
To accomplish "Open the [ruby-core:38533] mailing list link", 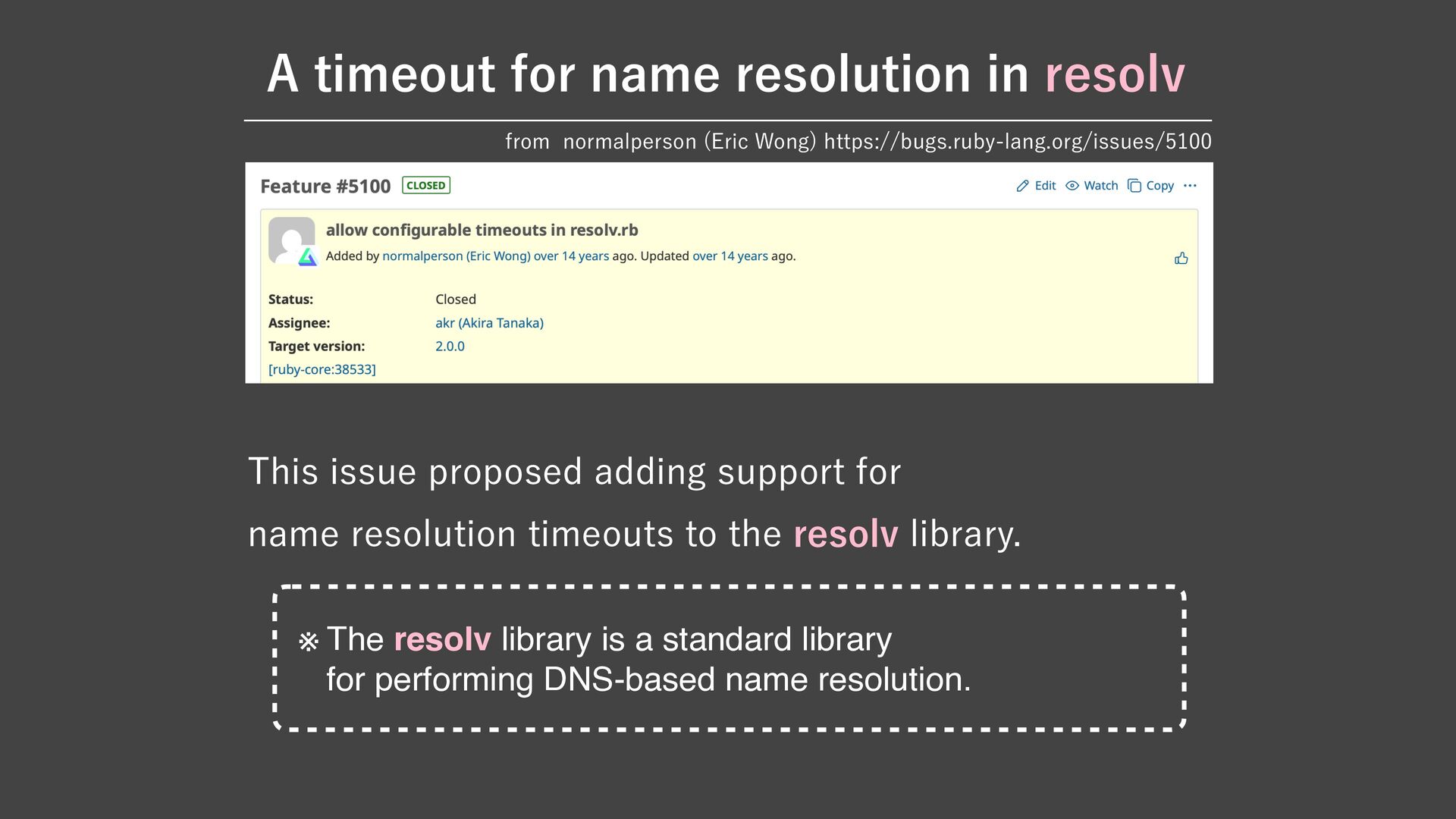I will 322,369.
